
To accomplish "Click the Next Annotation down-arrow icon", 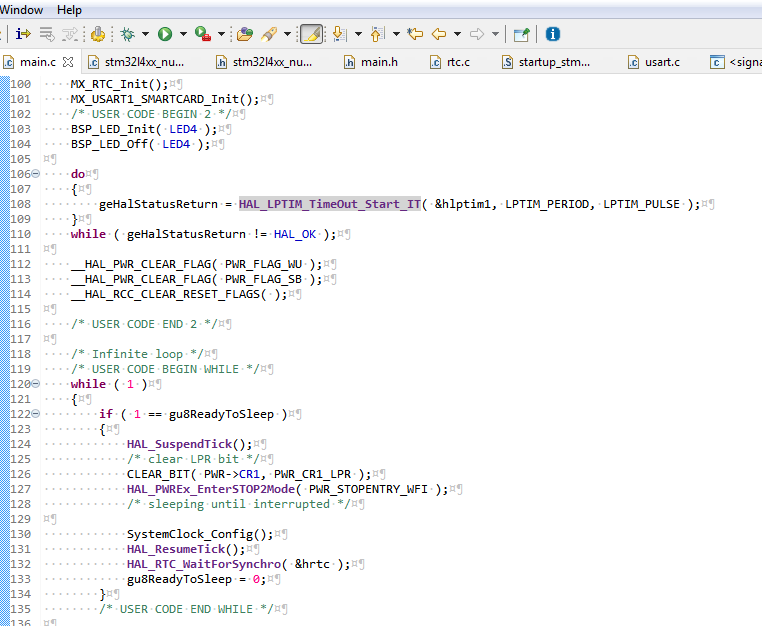I will point(339,34).
